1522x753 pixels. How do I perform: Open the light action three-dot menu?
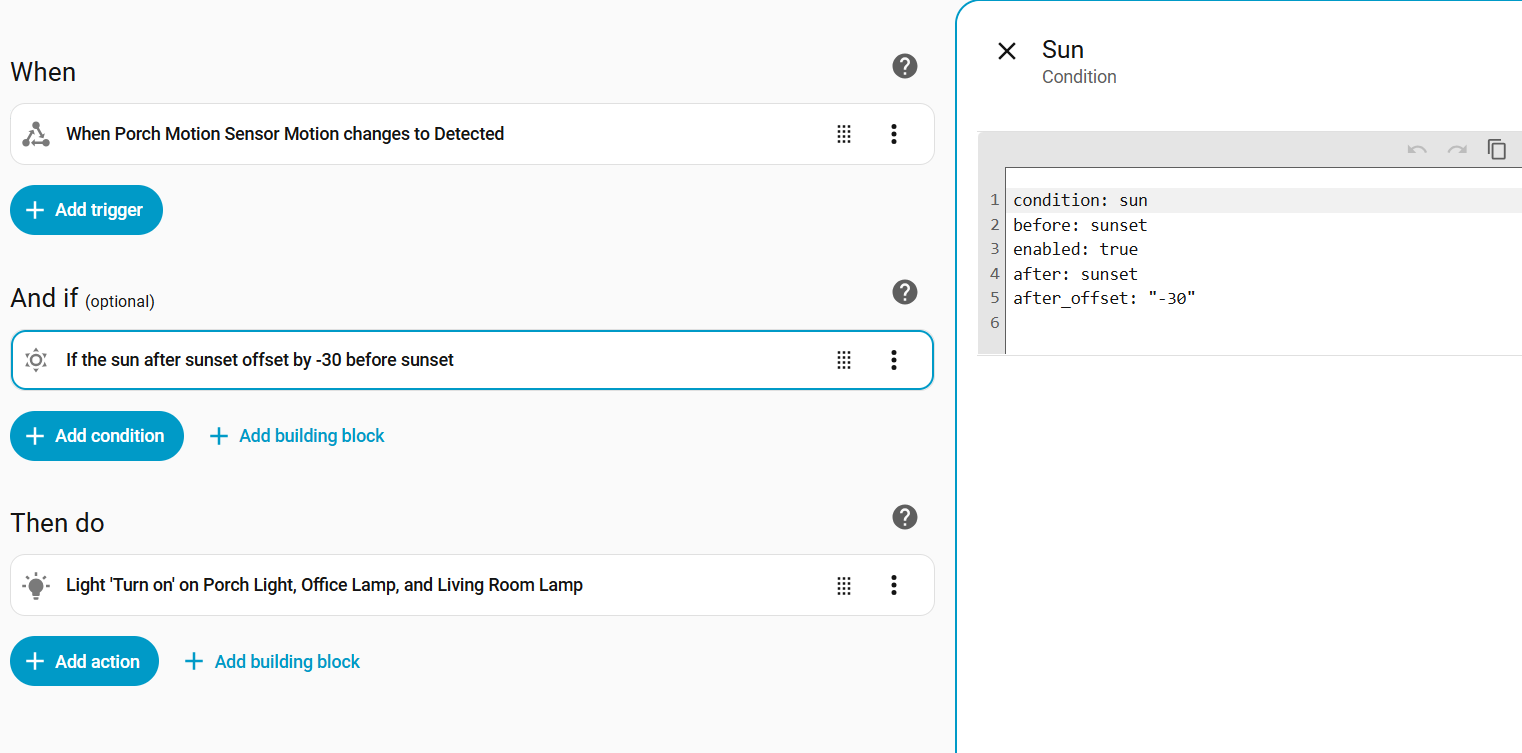pos(894,585)
